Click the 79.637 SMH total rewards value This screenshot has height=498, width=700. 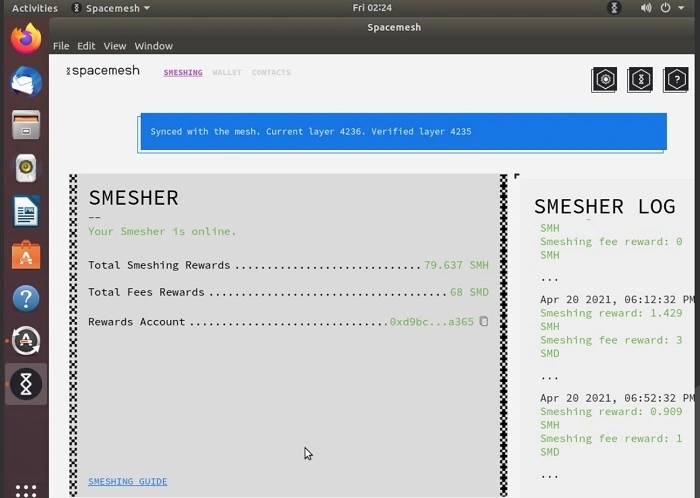click(x=456, y=265)
